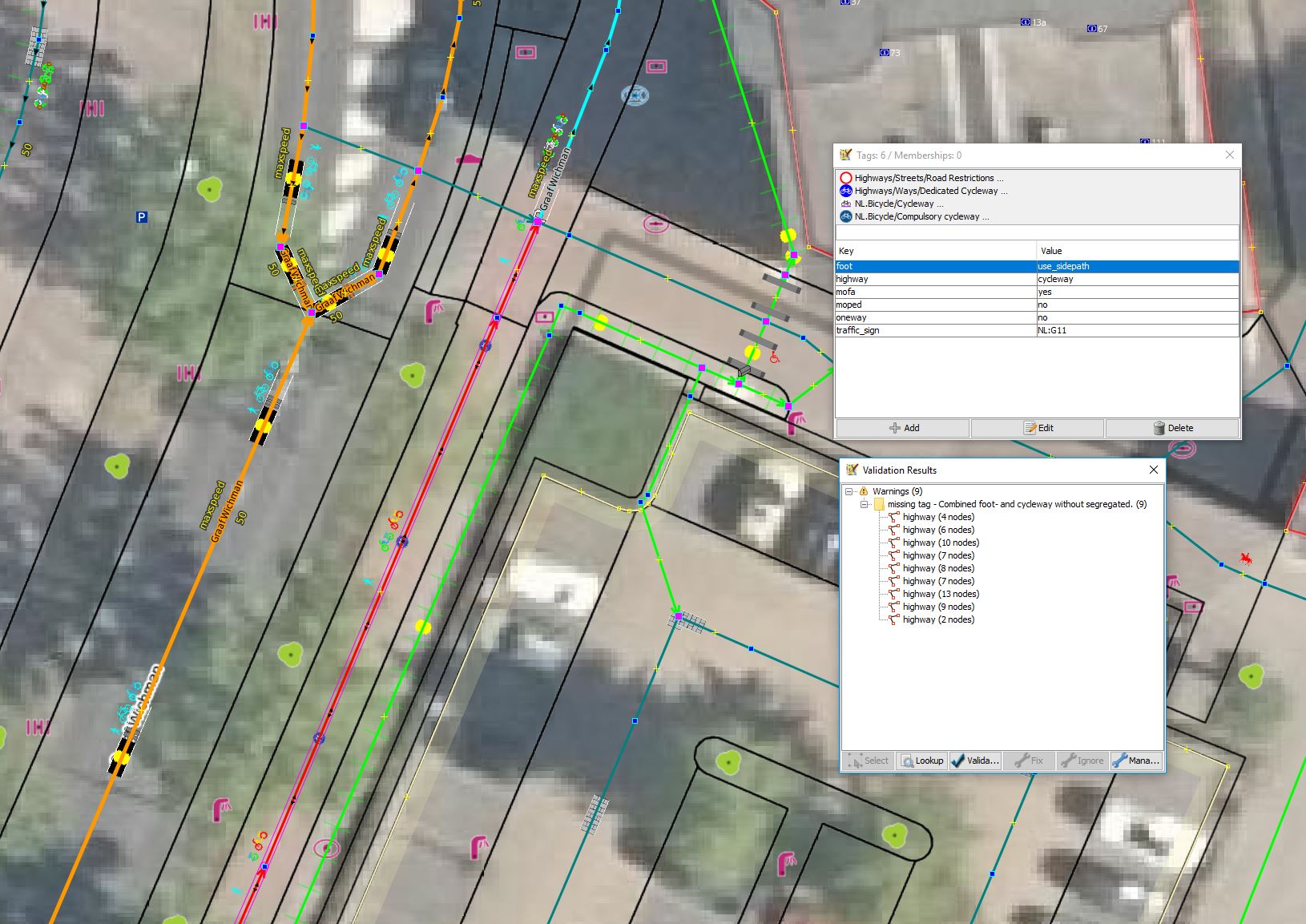
Task: Click the red wheelchair icon on map
Action: (774, 357)
